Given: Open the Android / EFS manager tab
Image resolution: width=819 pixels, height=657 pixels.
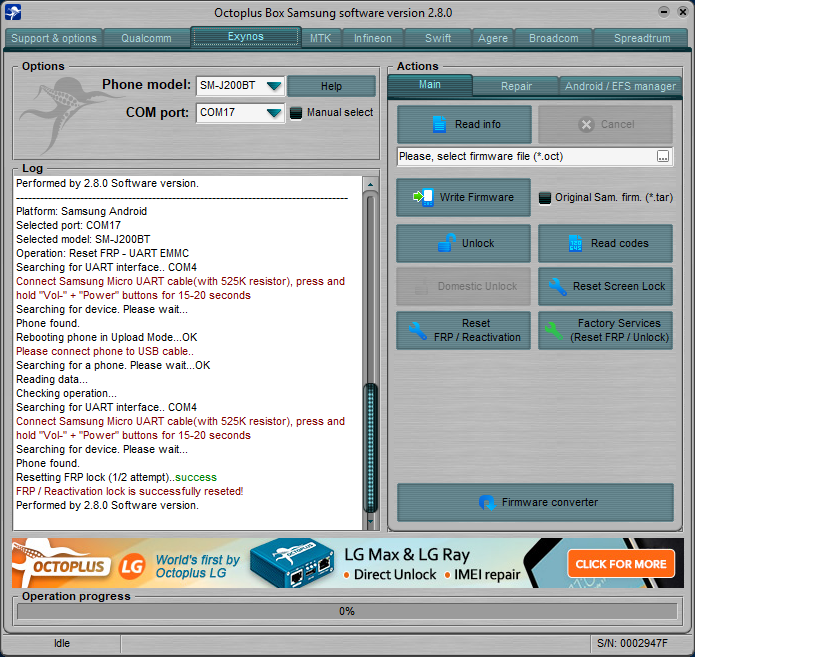Looking at the screenshot, I should [620, 86].
